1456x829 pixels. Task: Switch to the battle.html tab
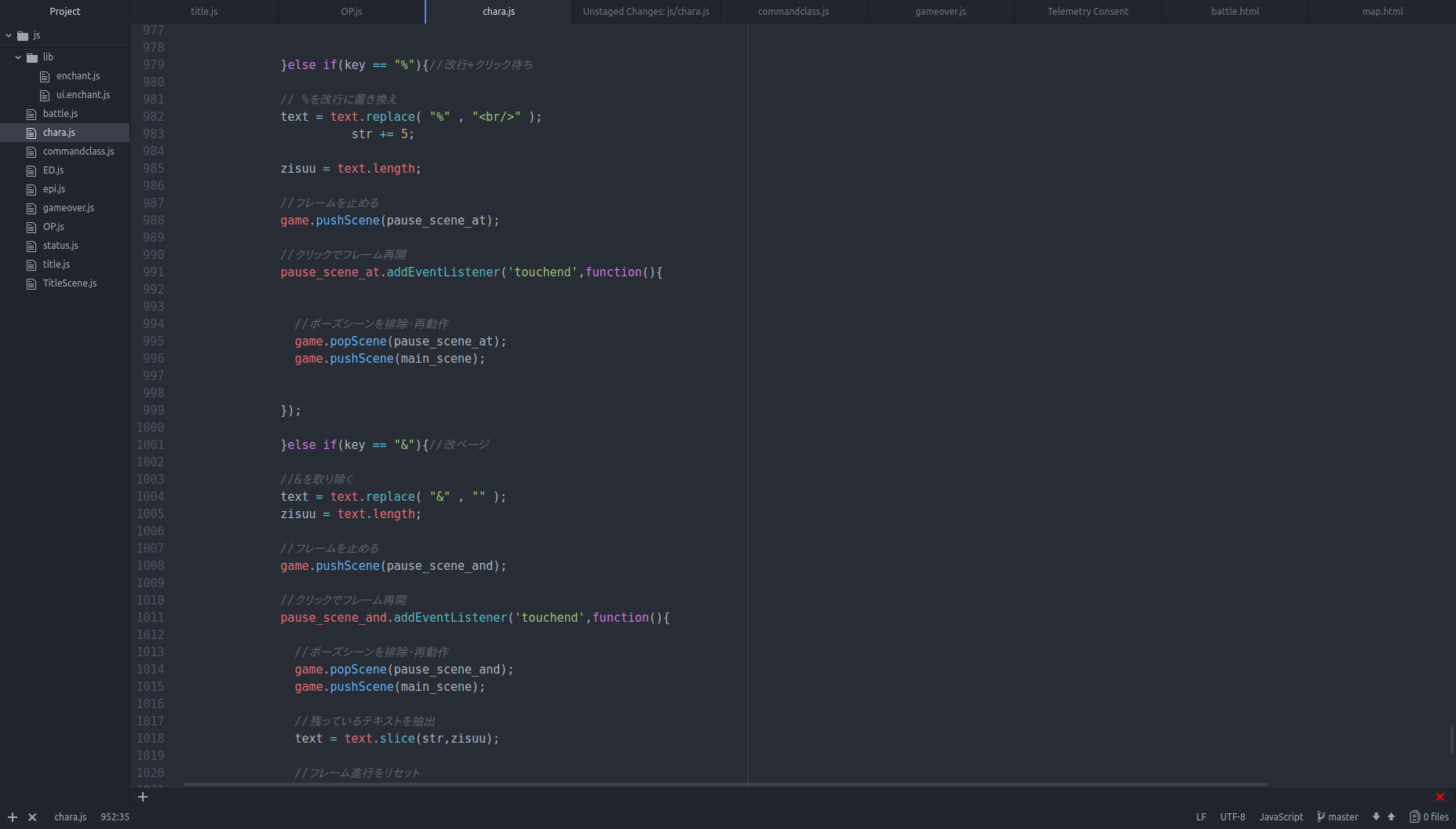[1235, 12]
